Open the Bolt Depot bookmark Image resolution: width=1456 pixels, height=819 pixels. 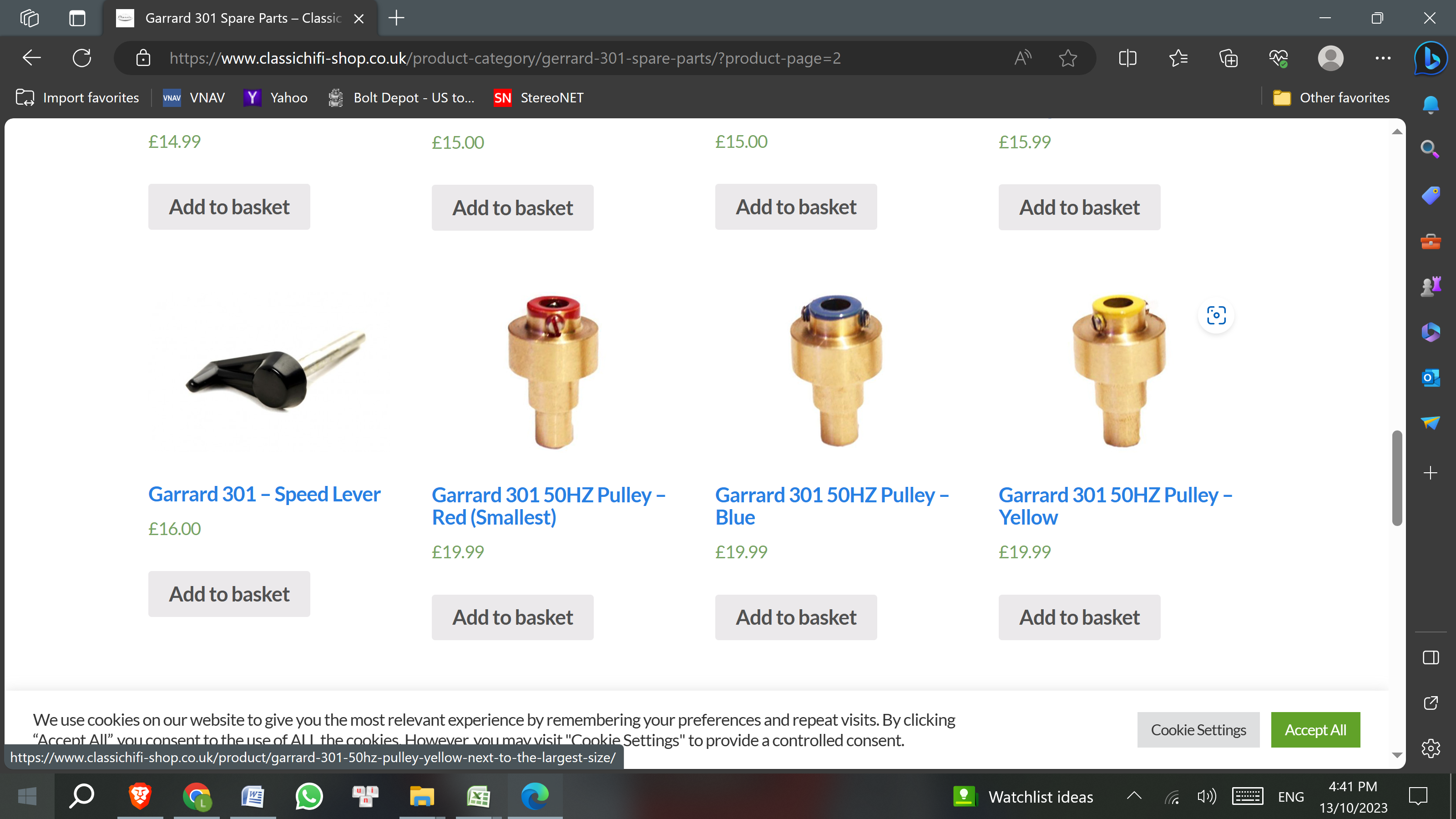point(401,98)
